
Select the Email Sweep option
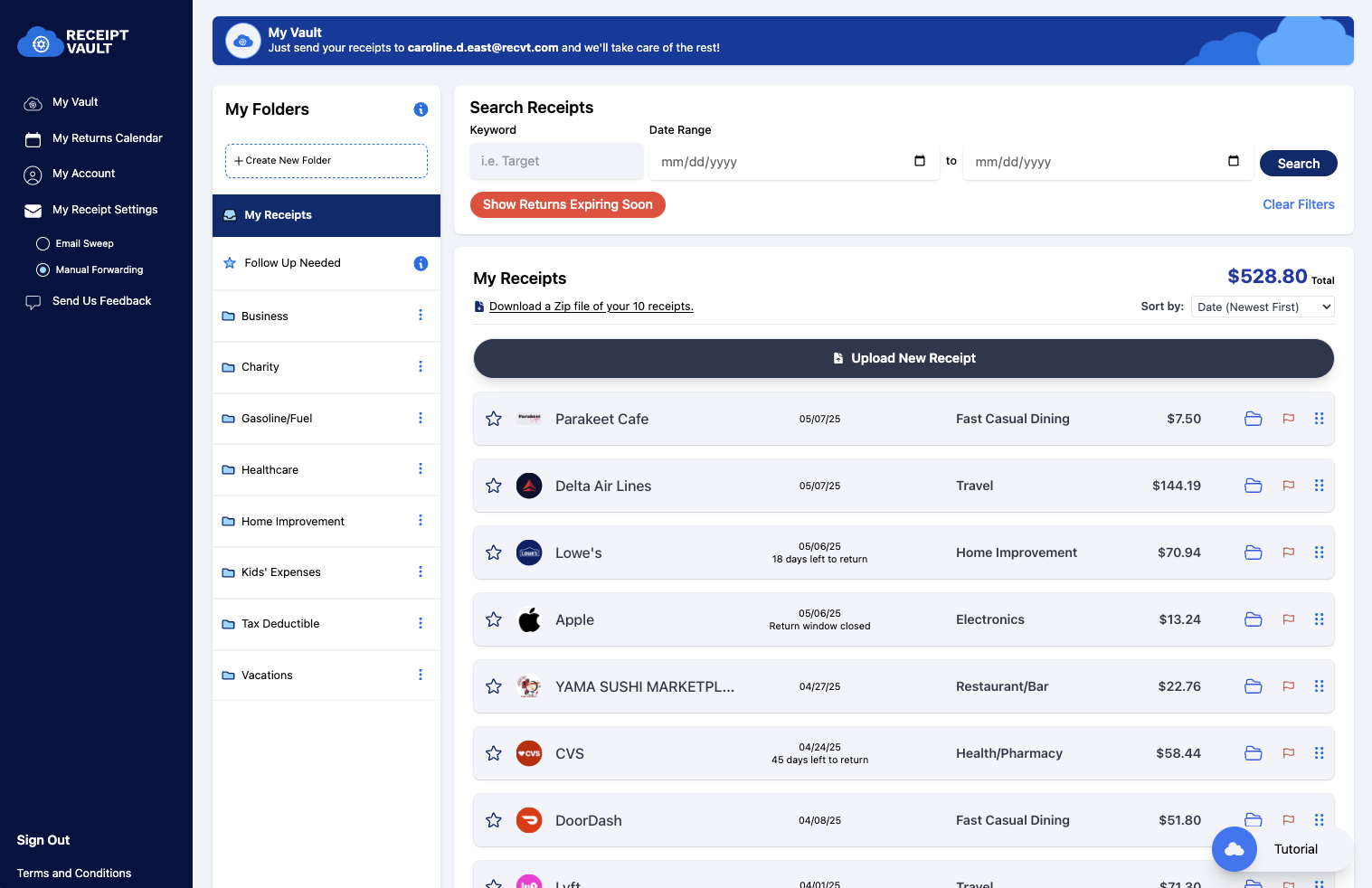pyautogui.click(x=43, y=243)
